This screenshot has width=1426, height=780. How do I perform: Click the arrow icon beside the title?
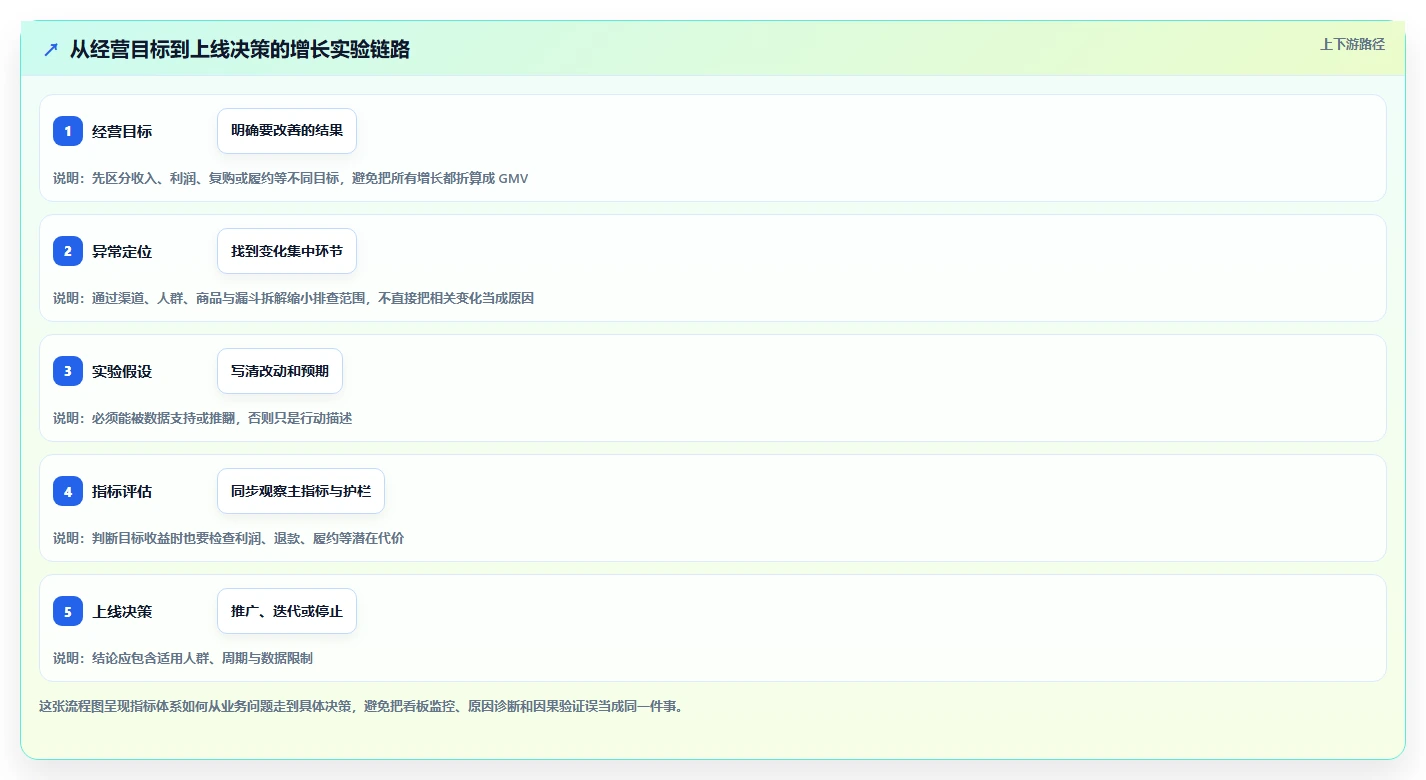(51, 50)
